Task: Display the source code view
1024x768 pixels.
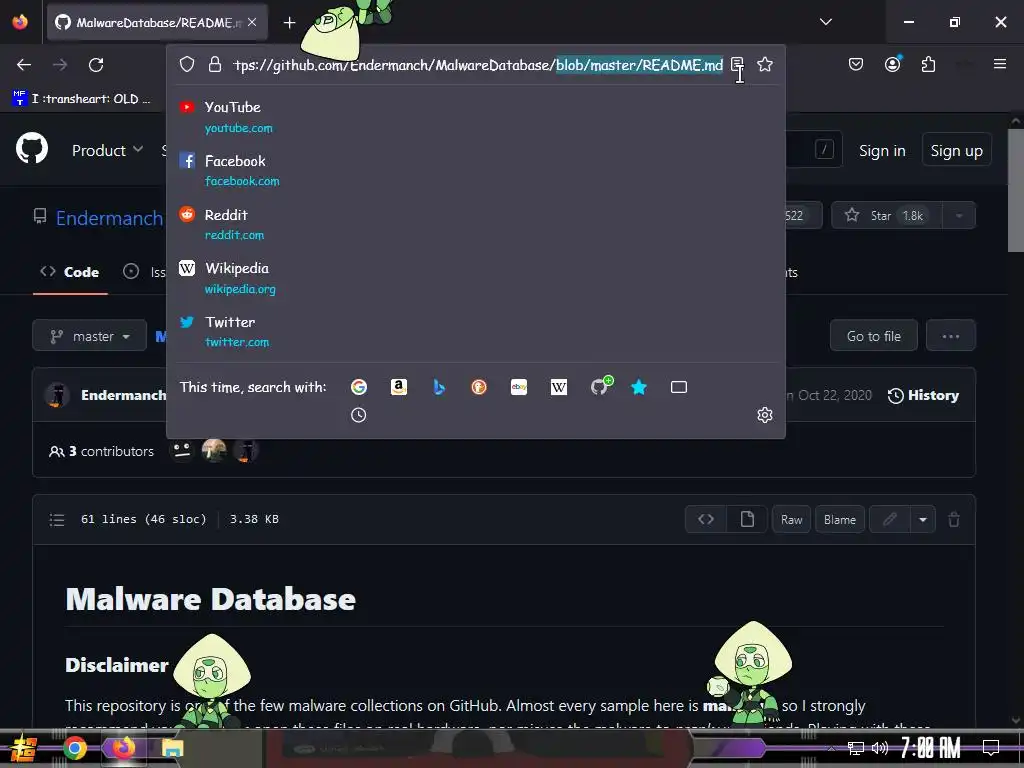Action: click(x=705, y=519)
